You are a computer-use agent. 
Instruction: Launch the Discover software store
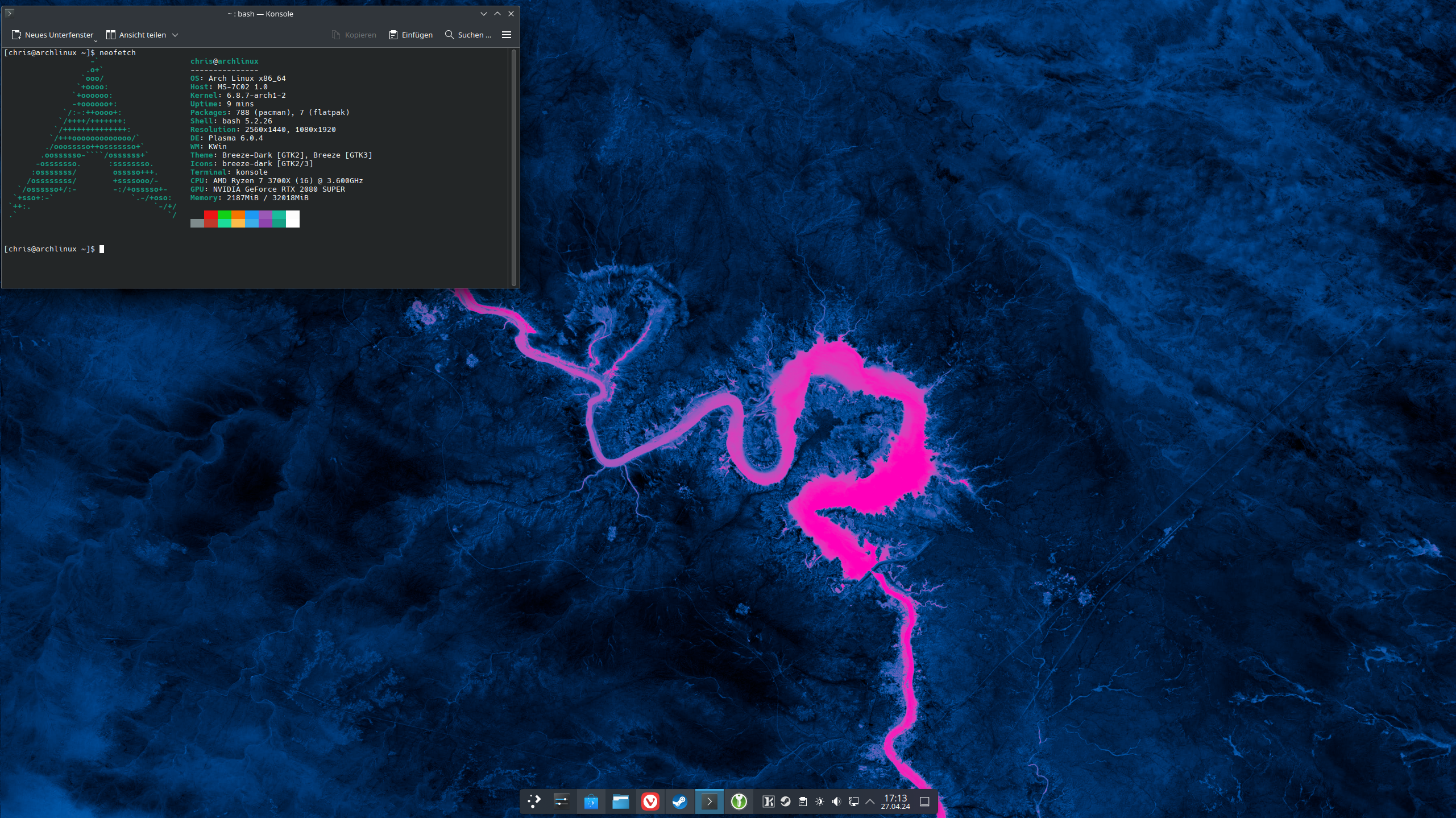coord(591,802)
